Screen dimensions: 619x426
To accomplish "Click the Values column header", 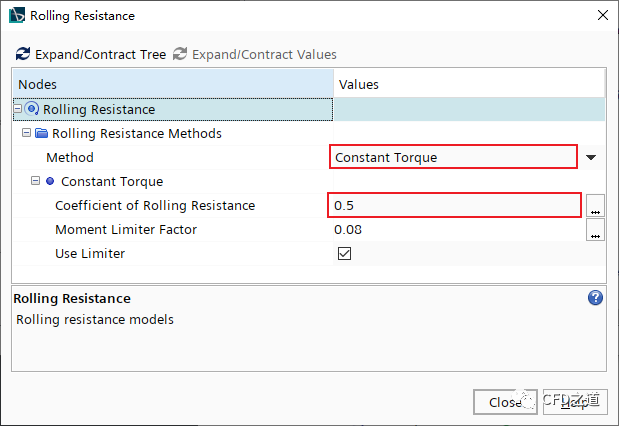I will coord(468,84).
